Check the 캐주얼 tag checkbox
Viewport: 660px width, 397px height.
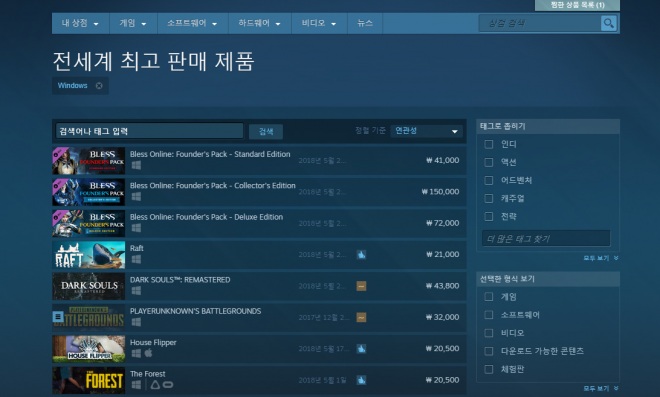point(489,198)
